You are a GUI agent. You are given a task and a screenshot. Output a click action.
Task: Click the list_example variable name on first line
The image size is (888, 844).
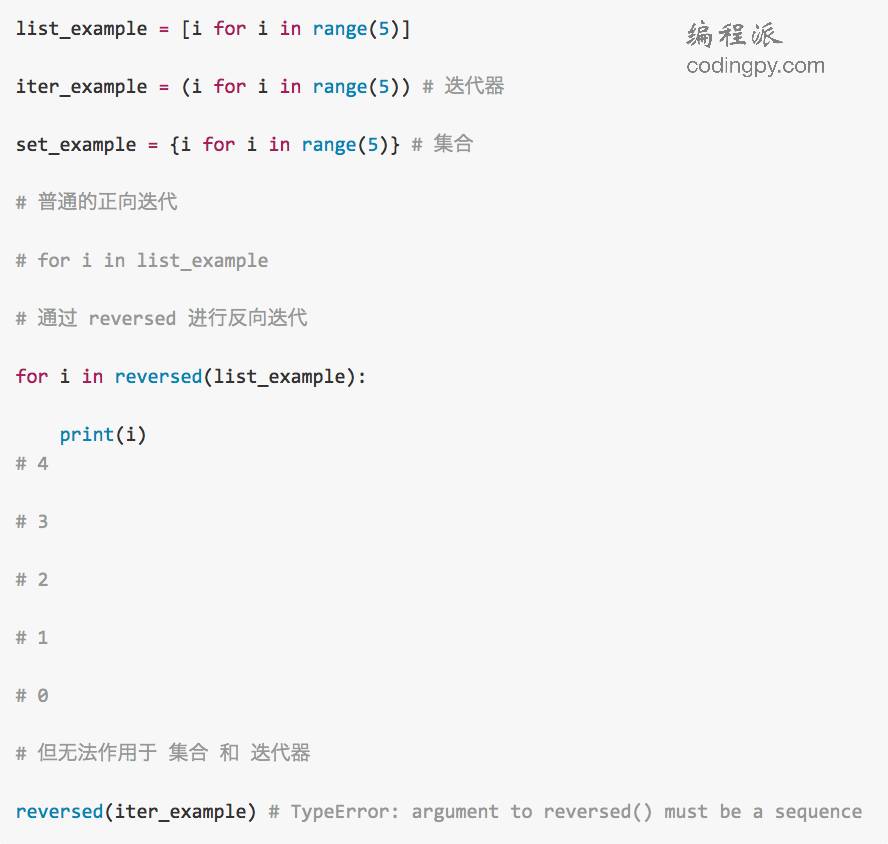(82, 28)
